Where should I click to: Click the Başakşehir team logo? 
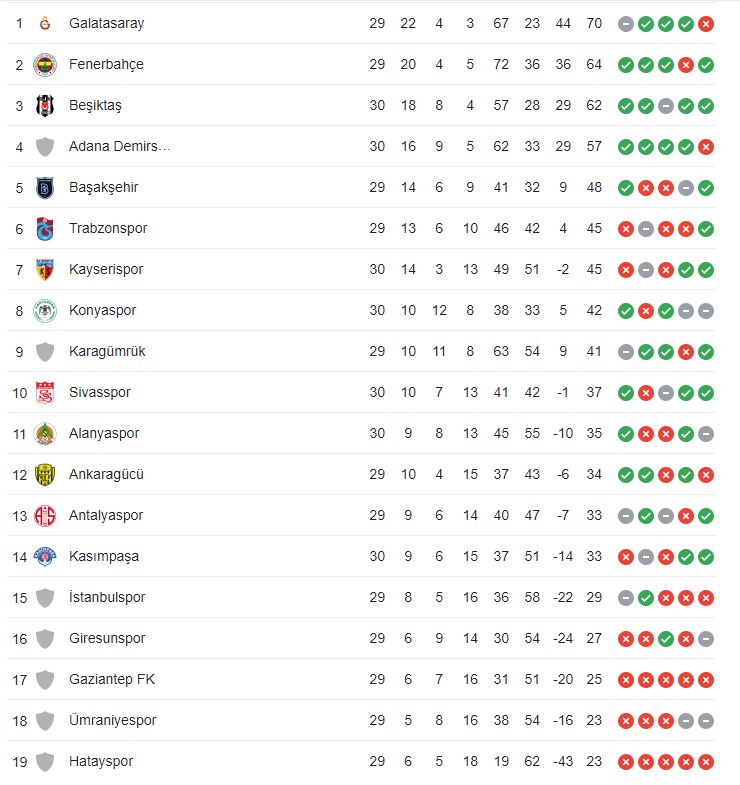click(44, 187)
